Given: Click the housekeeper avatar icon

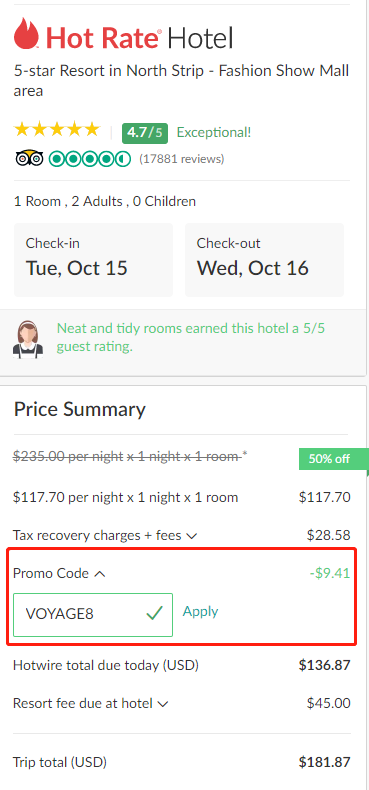Looking at the screenshot, I should pyautogui.click(x=28, y=340).
